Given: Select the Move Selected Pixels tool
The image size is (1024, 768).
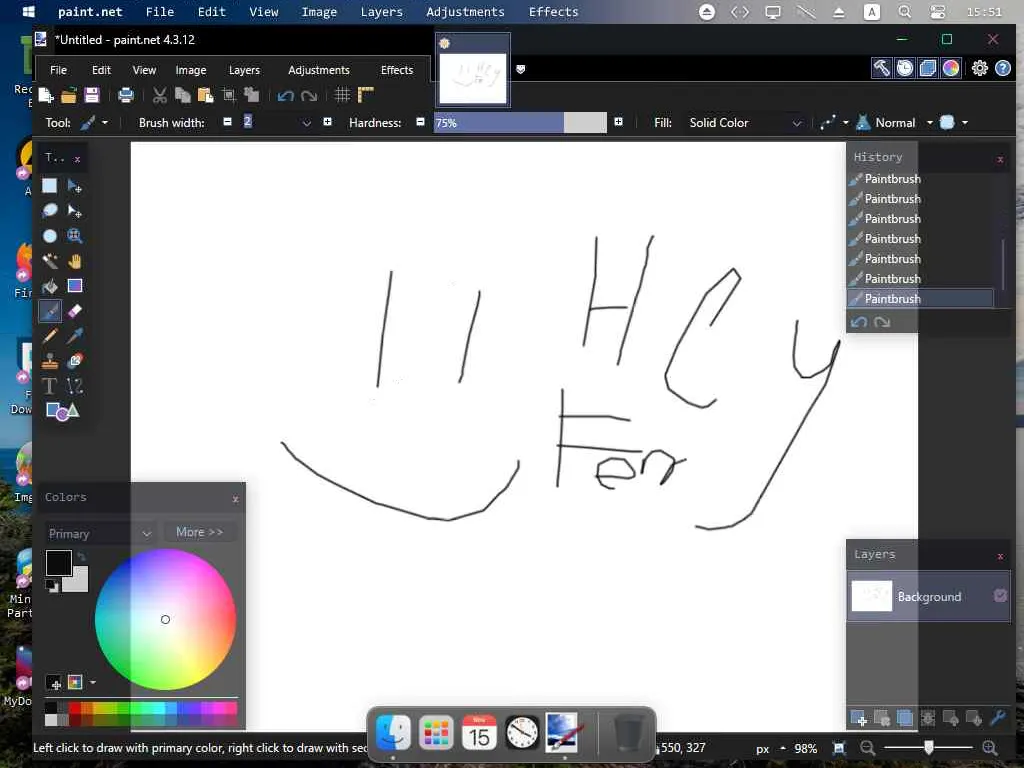Looking at the screenshot, I should pyautogui.click(x=74, y=186).
